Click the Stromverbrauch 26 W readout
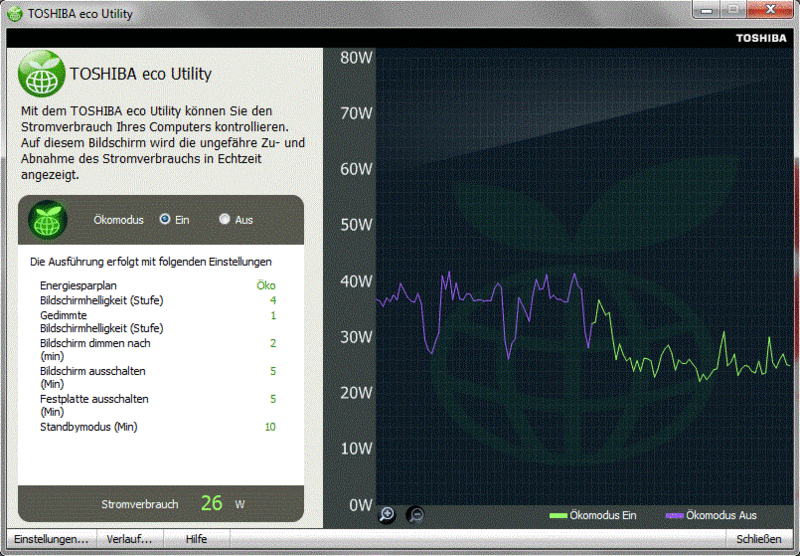 click(x=211, y=503)
